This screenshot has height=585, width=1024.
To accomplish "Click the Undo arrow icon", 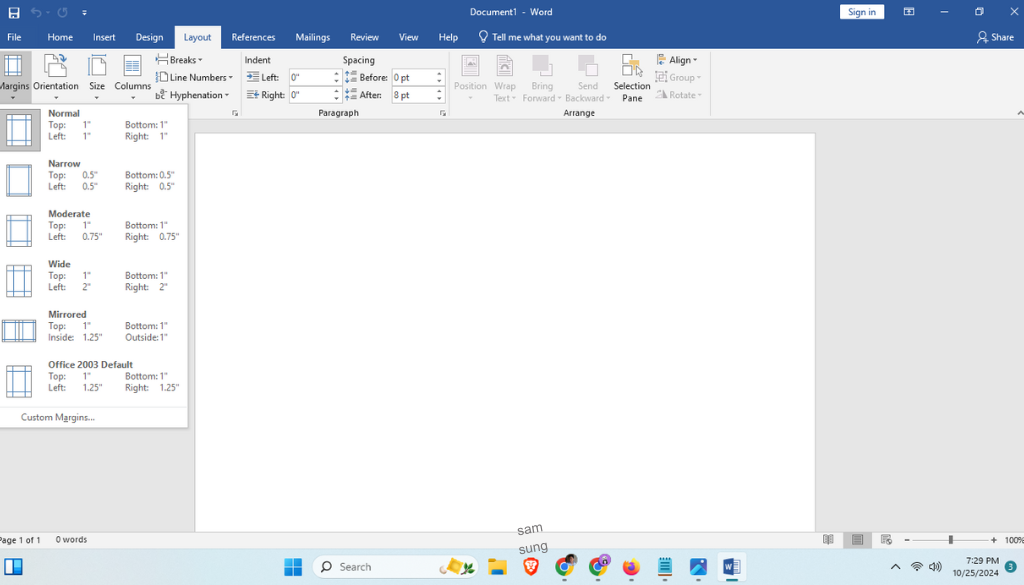I will tap(36, 12).
